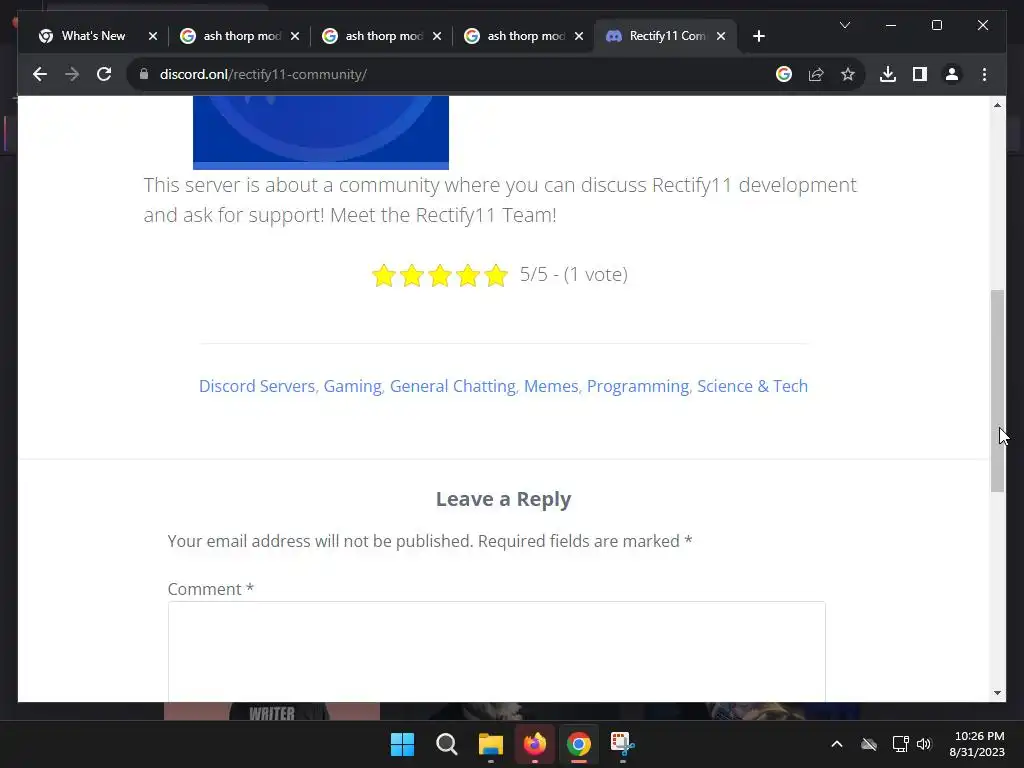Open Chrome three-dot menu
1024x768 pixels.
click(x=984, y=74)
